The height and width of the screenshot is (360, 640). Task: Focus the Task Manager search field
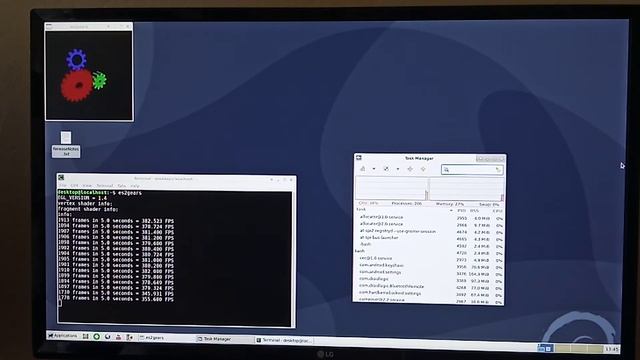[x=472, y=170]
